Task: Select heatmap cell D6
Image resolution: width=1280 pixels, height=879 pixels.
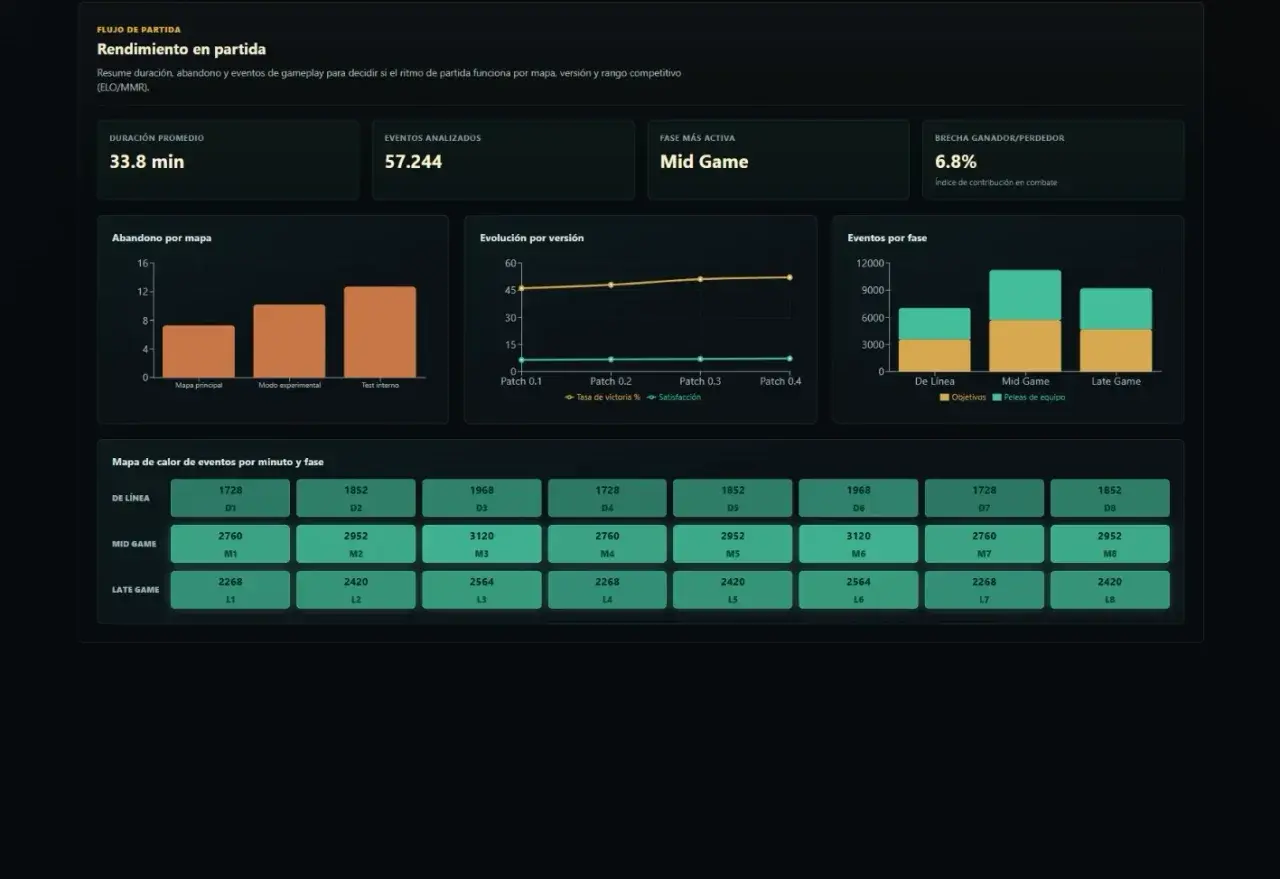Action: pyautogui.click(x=858, y=498)
